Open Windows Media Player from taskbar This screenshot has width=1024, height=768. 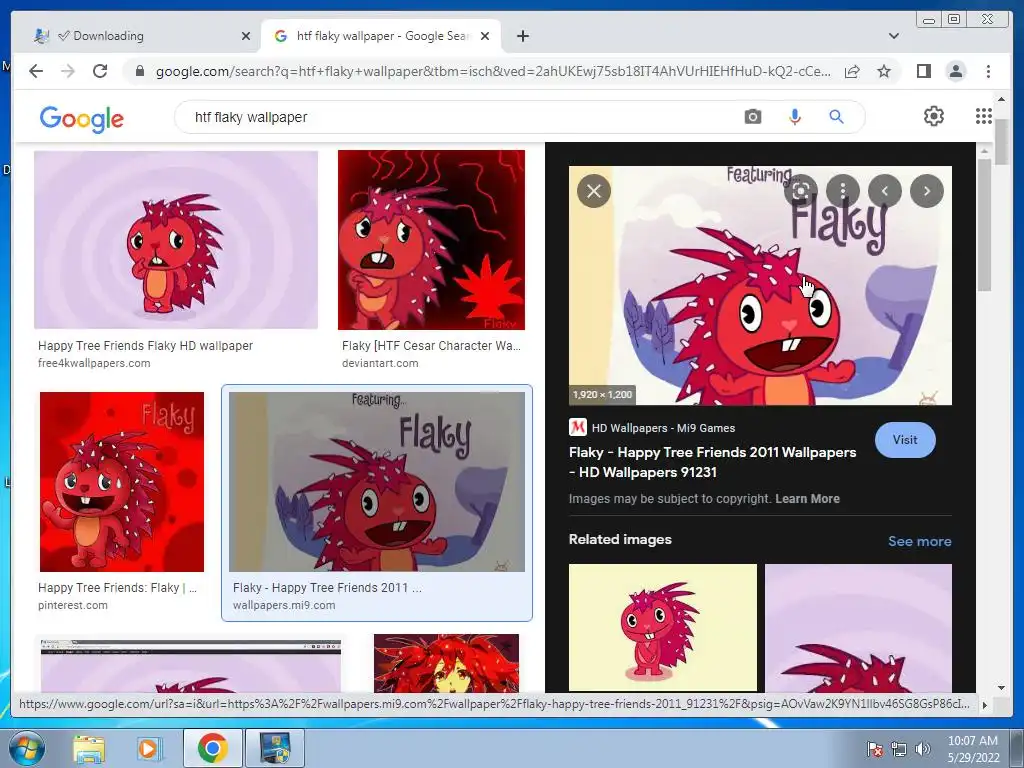(150, 749)
